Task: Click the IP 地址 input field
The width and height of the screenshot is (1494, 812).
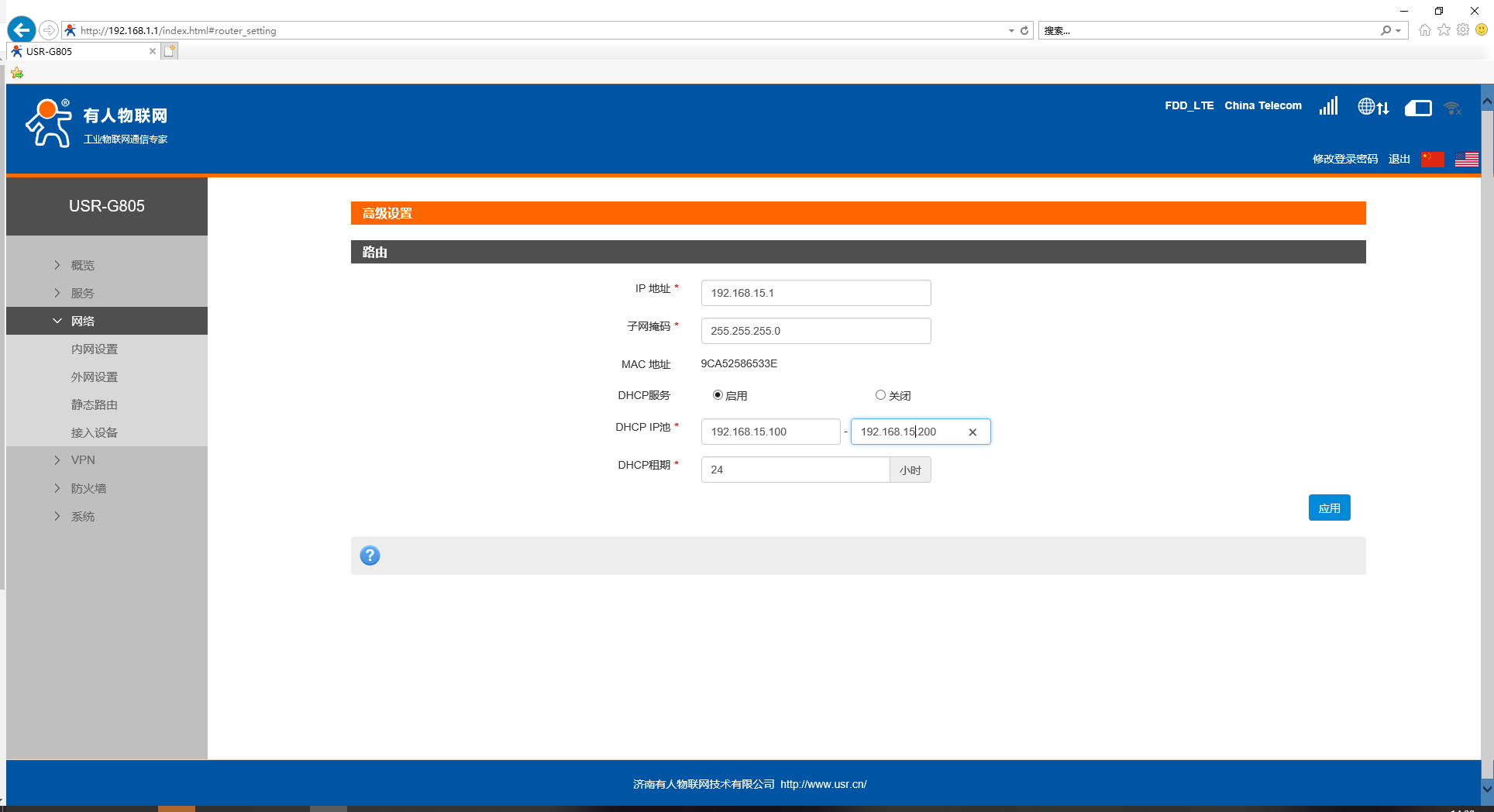Action: 815,293
